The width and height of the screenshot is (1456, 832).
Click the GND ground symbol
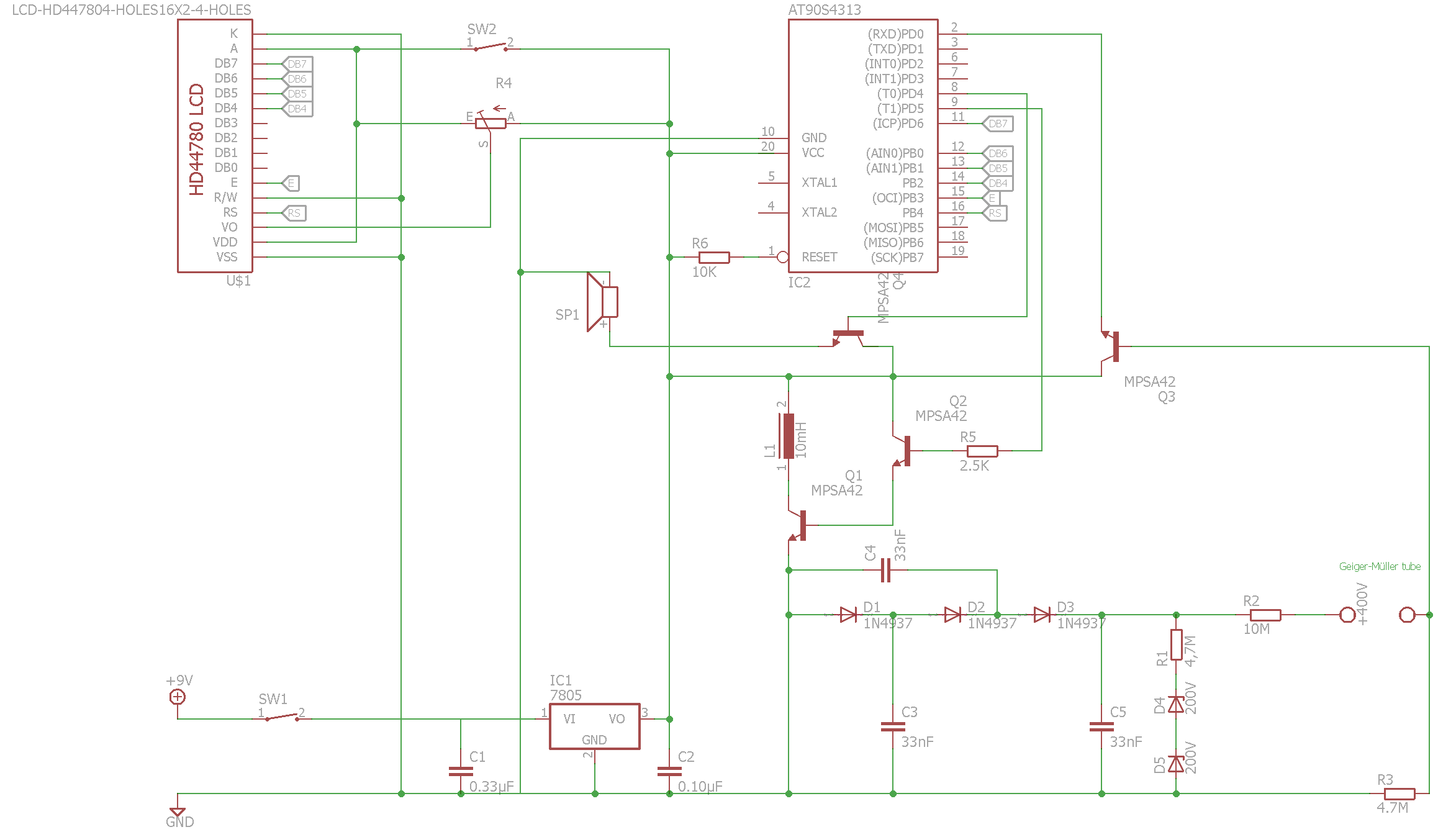tap(178, 811)
